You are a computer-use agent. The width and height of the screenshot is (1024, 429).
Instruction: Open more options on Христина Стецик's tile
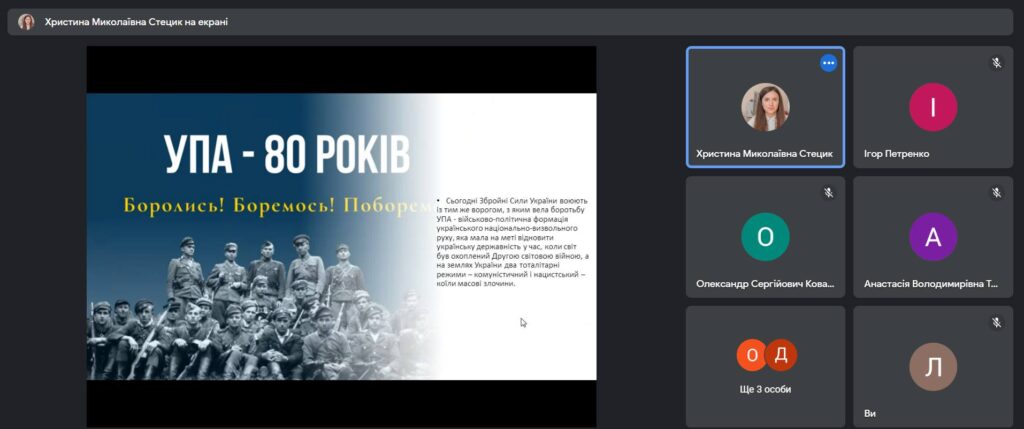(828, 63)
